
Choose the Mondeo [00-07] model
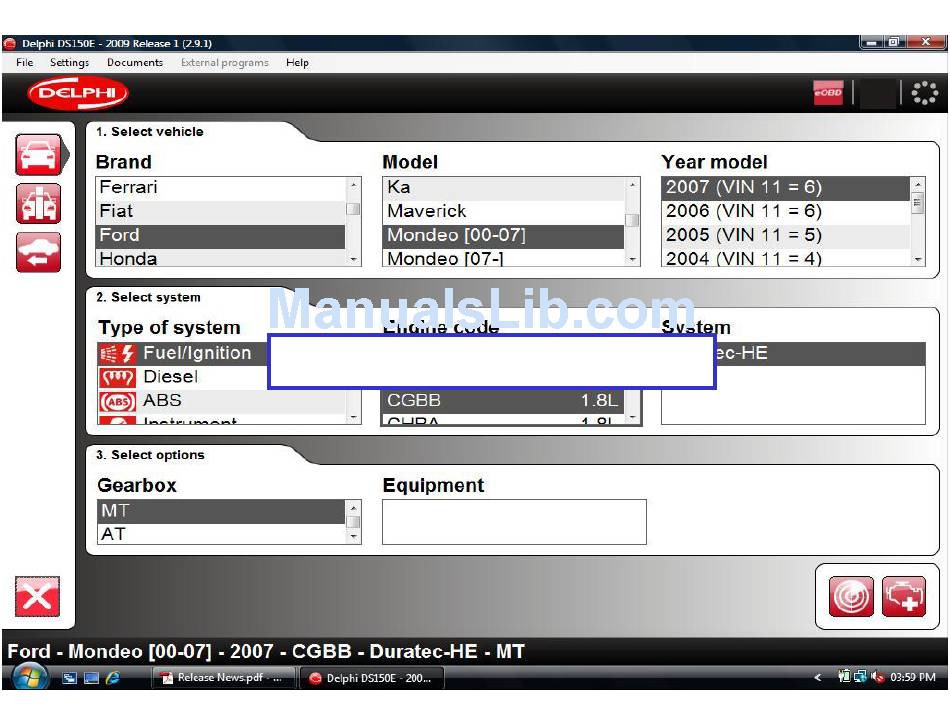coord(503,236)
